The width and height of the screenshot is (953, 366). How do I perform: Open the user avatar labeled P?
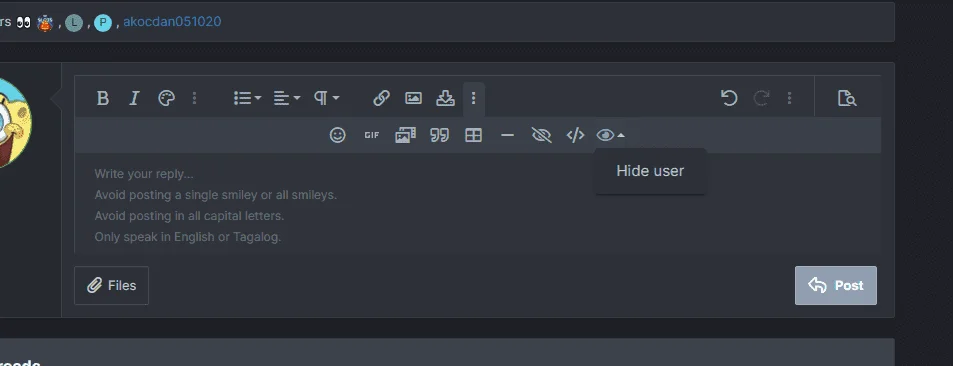pos(103,23)
